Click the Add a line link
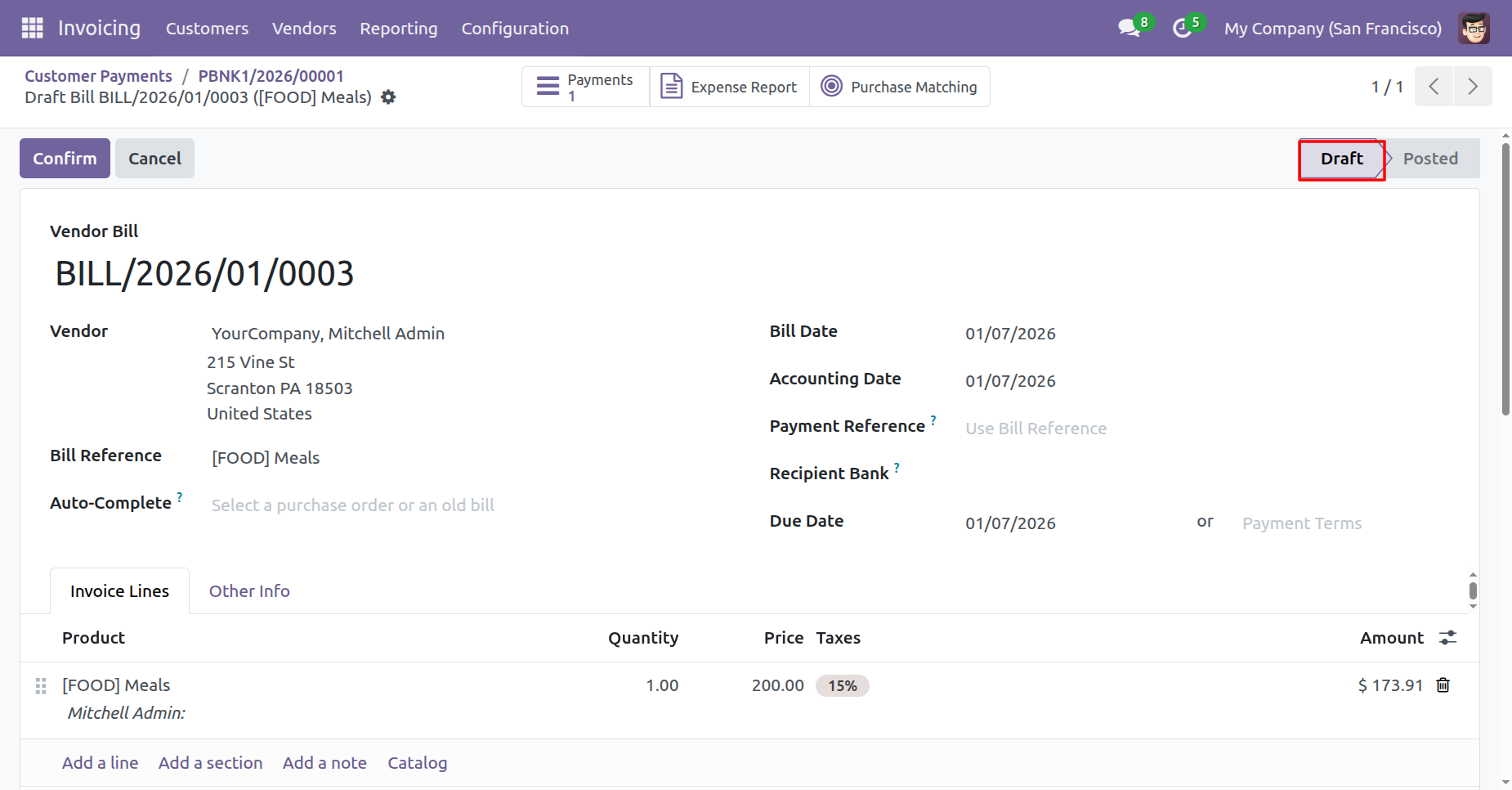The image size is (1512, 790). point(100,763)
